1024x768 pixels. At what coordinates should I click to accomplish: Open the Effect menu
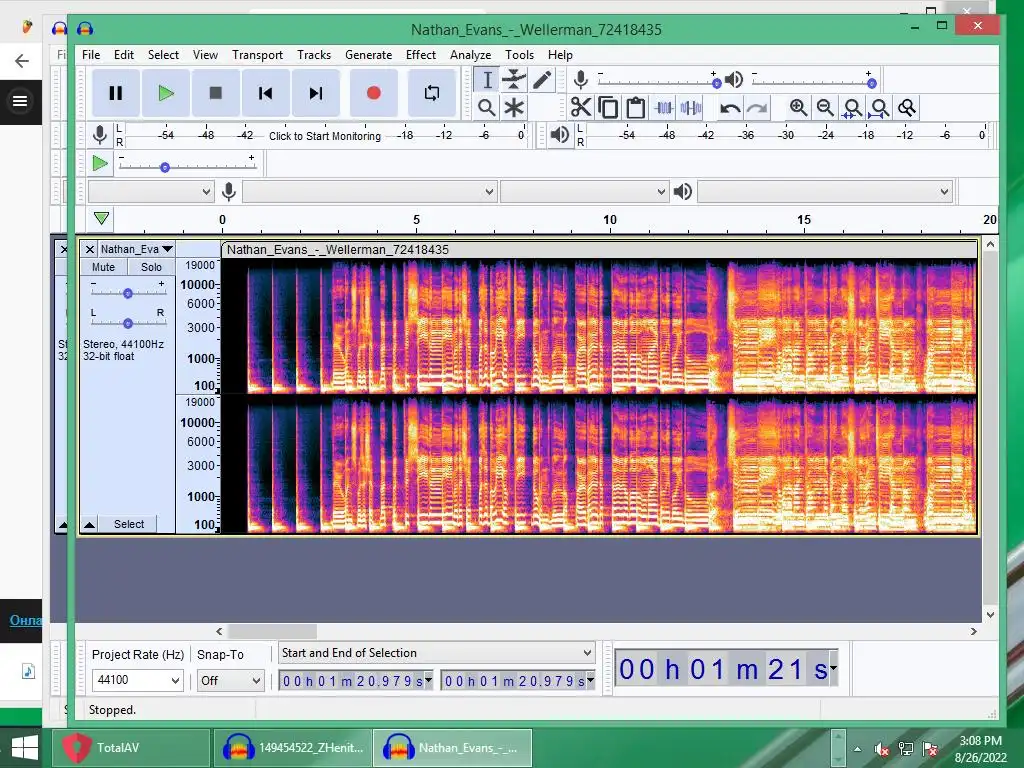tap(421, 55)
